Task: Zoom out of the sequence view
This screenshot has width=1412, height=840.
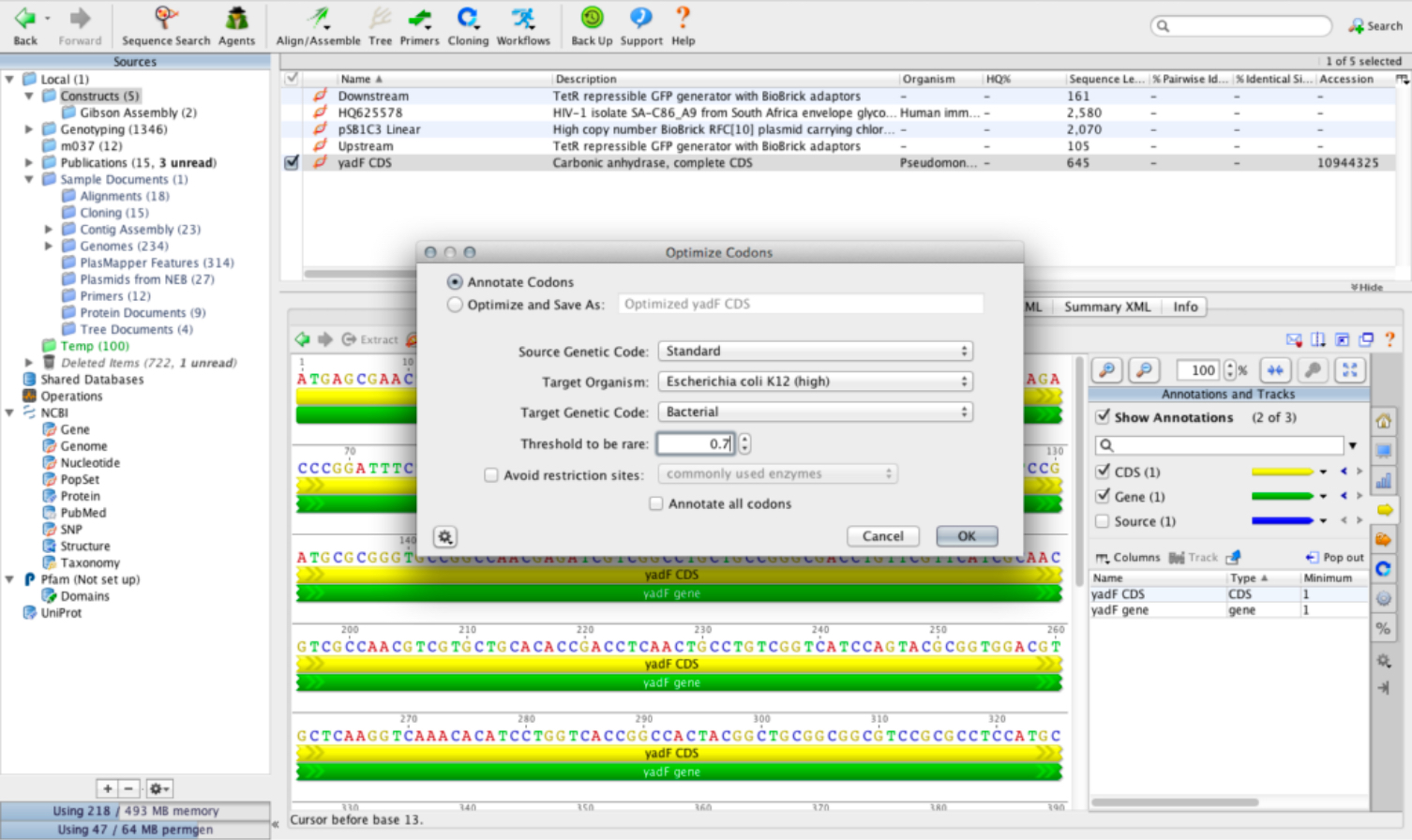Action: (x=1144, y=370)
